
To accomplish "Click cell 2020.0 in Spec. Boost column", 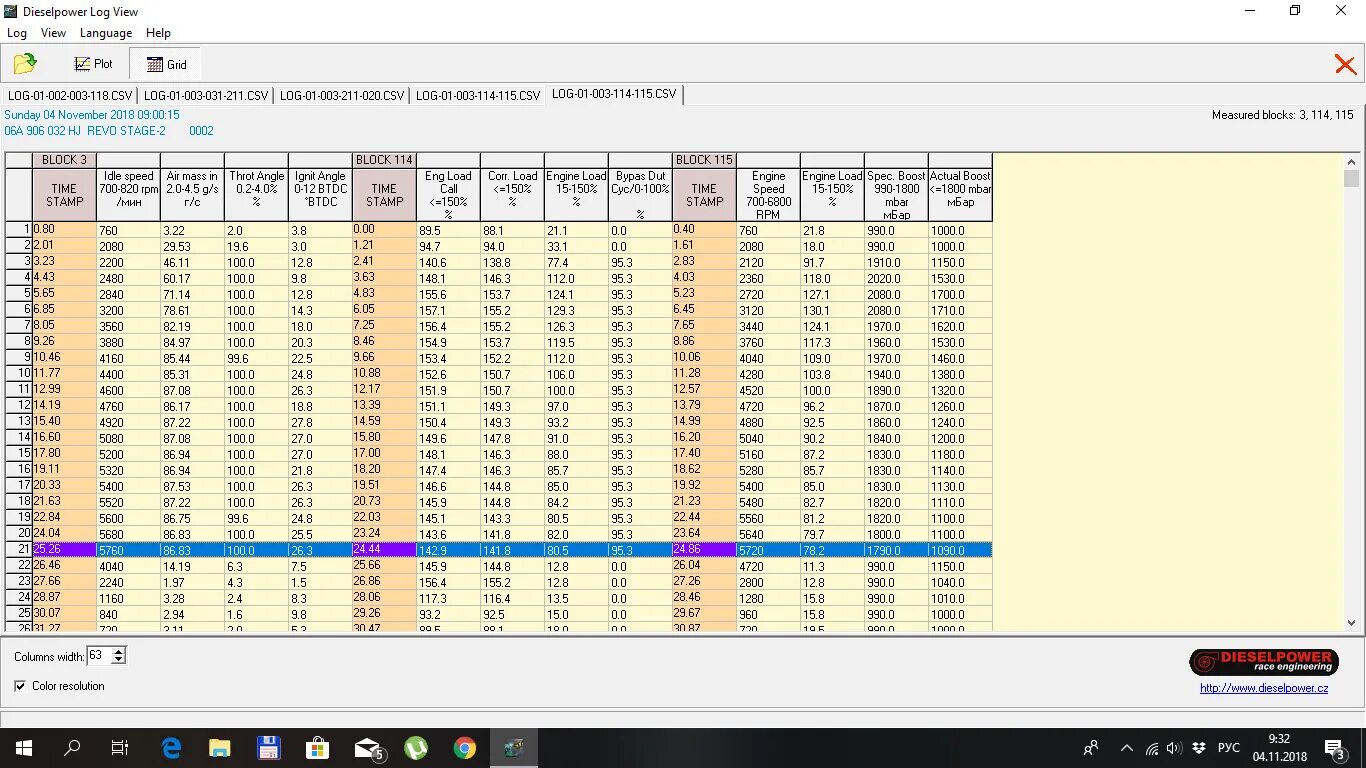I will tap(896, 278).
